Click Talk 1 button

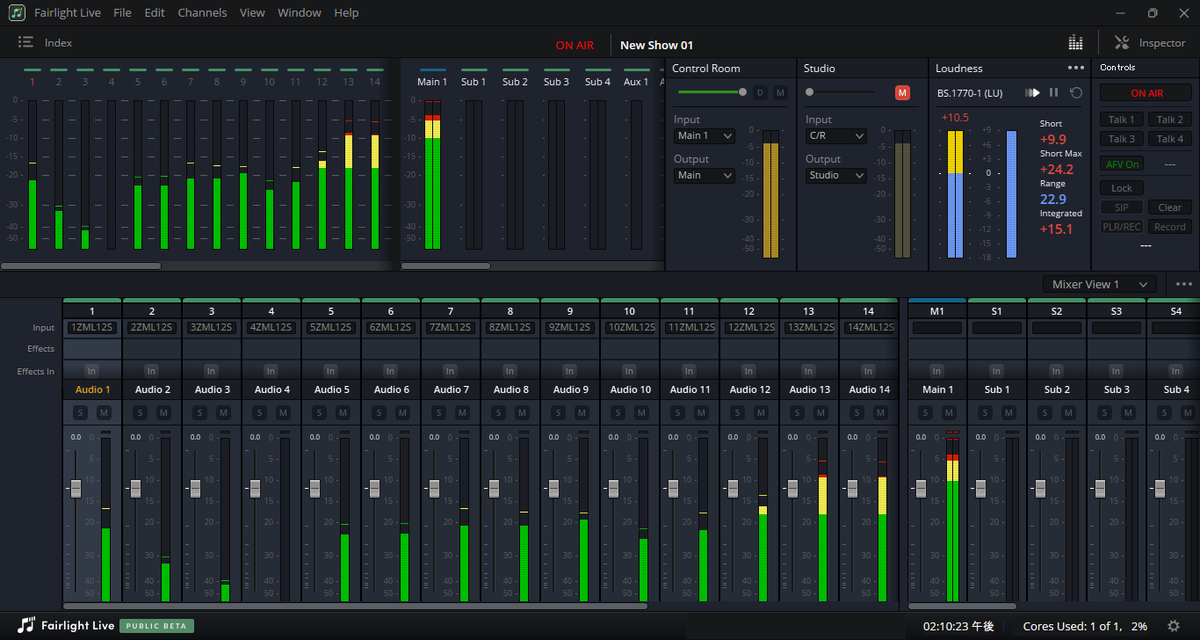click(1122, 119)
